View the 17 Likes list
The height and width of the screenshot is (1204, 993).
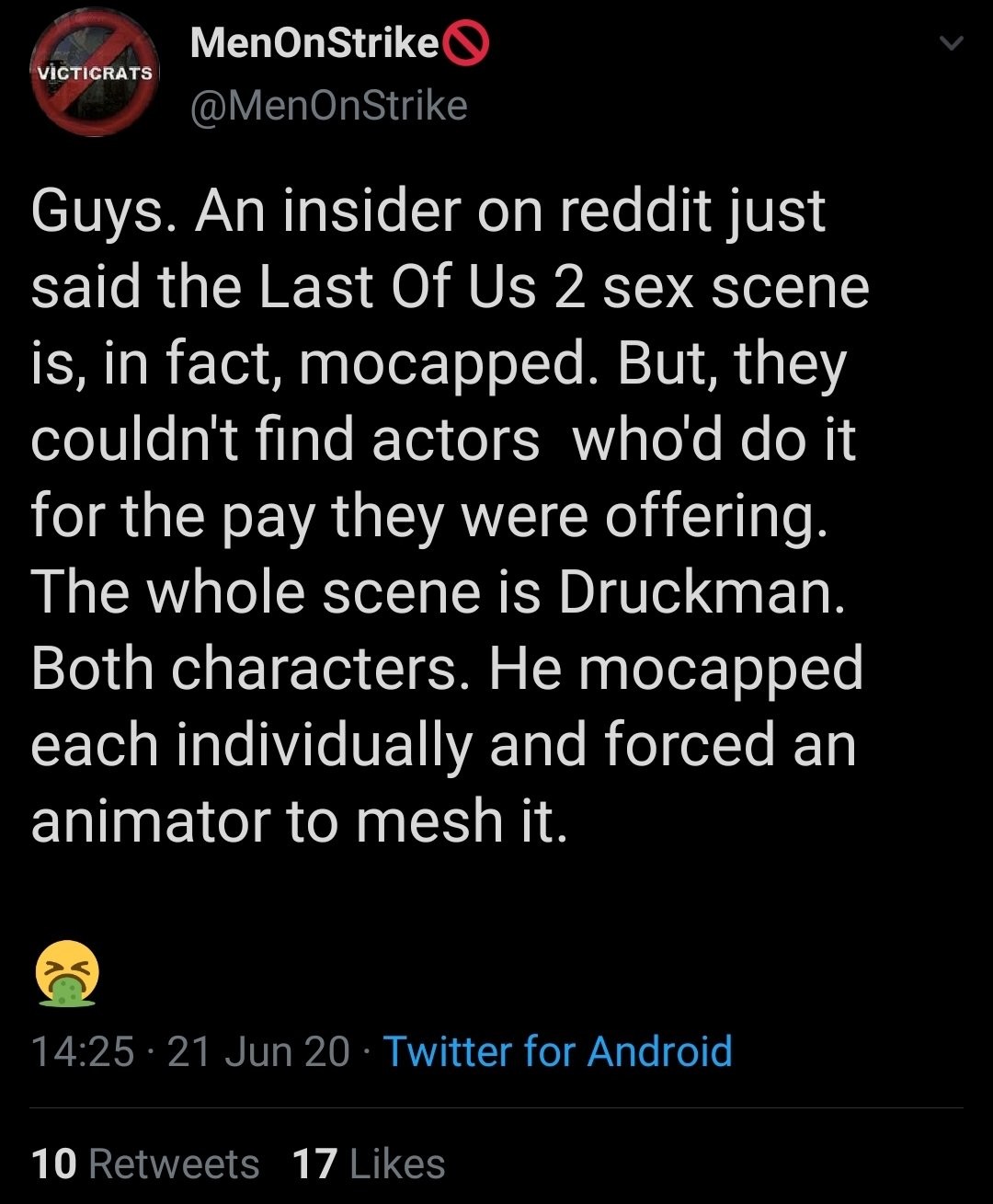369,1164
